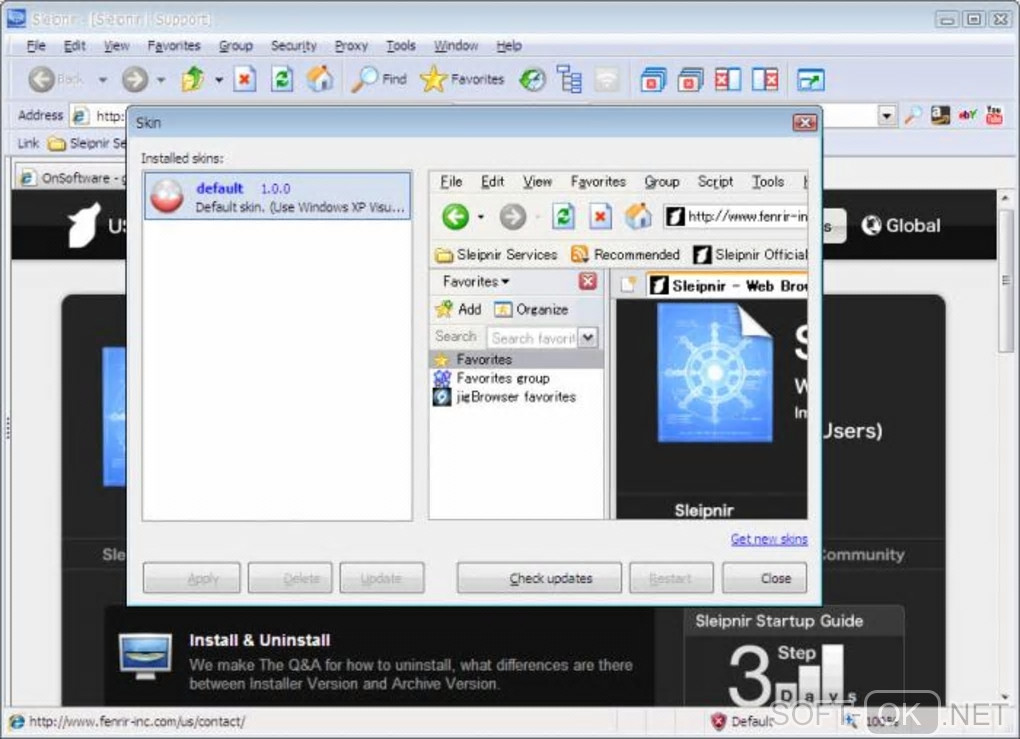The width and height of the screenshot is (1020, 739).
Task: Click the Forward arrow in main toolbar
Action: point(135,79)
